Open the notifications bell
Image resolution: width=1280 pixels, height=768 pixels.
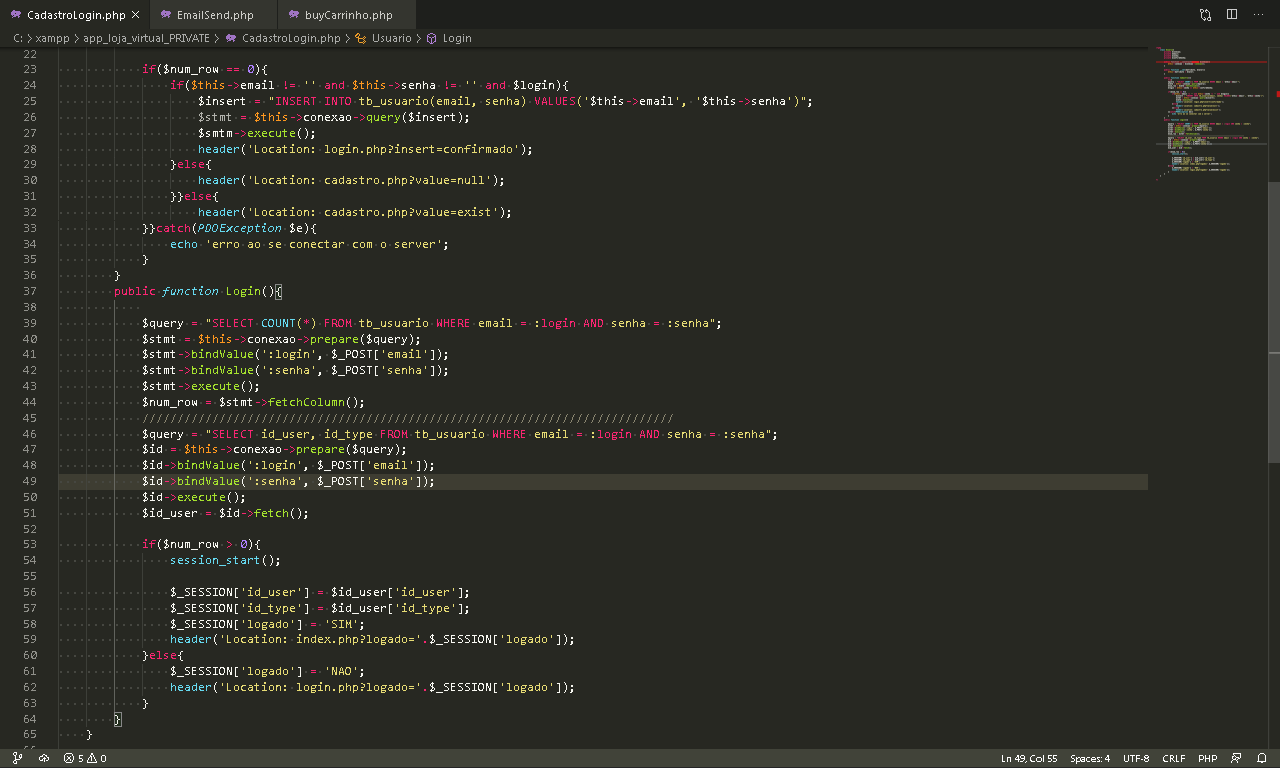click(1261, 758)
